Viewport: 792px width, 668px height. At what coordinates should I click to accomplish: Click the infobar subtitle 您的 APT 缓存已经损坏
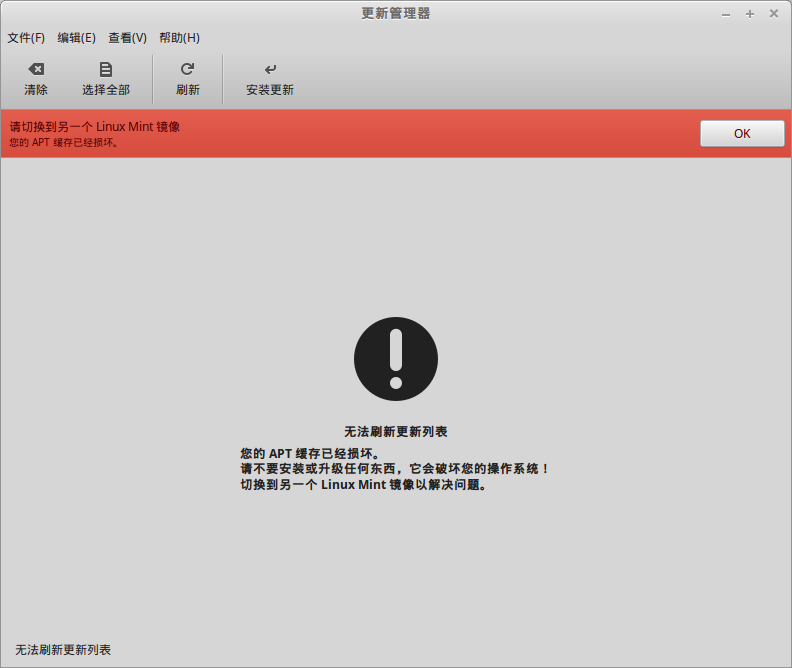point(64,142)
